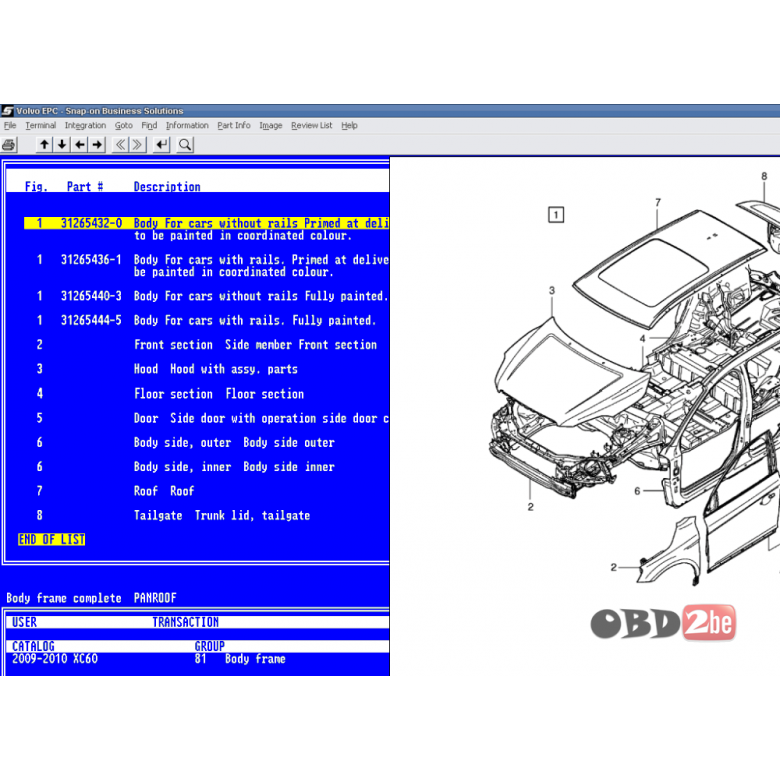Click the enter/return arrow toolbar icon
This screenshot has height=780, width=780.
pos(162,145)
